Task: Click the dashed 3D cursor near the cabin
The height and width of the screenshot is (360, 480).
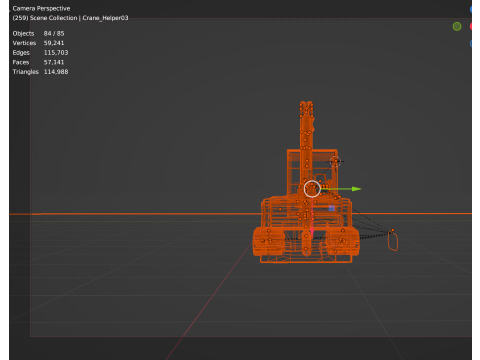Action: pos(335,161)
